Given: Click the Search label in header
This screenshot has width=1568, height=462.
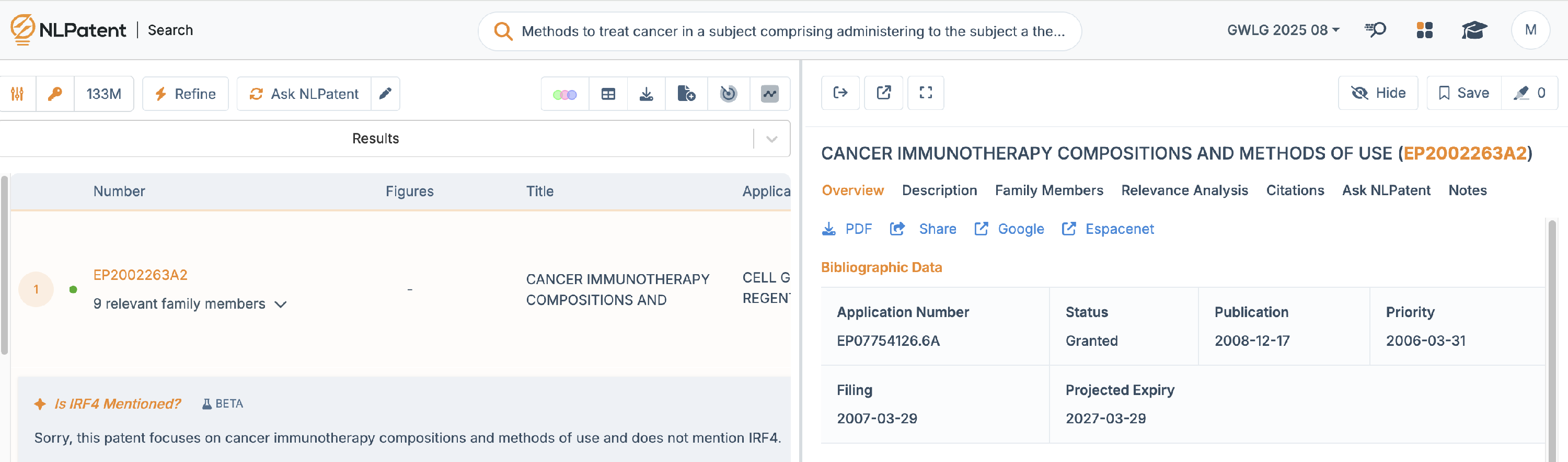Looking at the screenshot, I should pyautogui.click(x=170, y=30).
